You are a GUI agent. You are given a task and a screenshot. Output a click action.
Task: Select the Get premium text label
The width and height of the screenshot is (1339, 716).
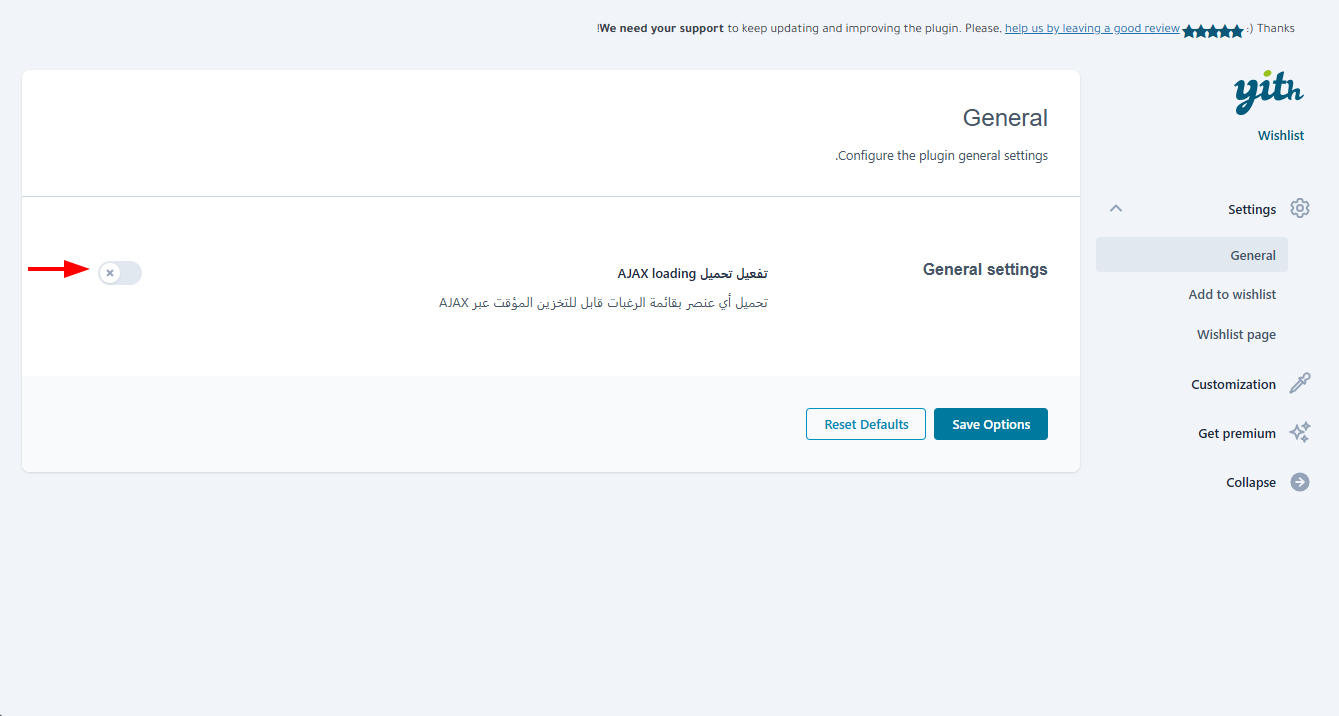coord(1237,433)
